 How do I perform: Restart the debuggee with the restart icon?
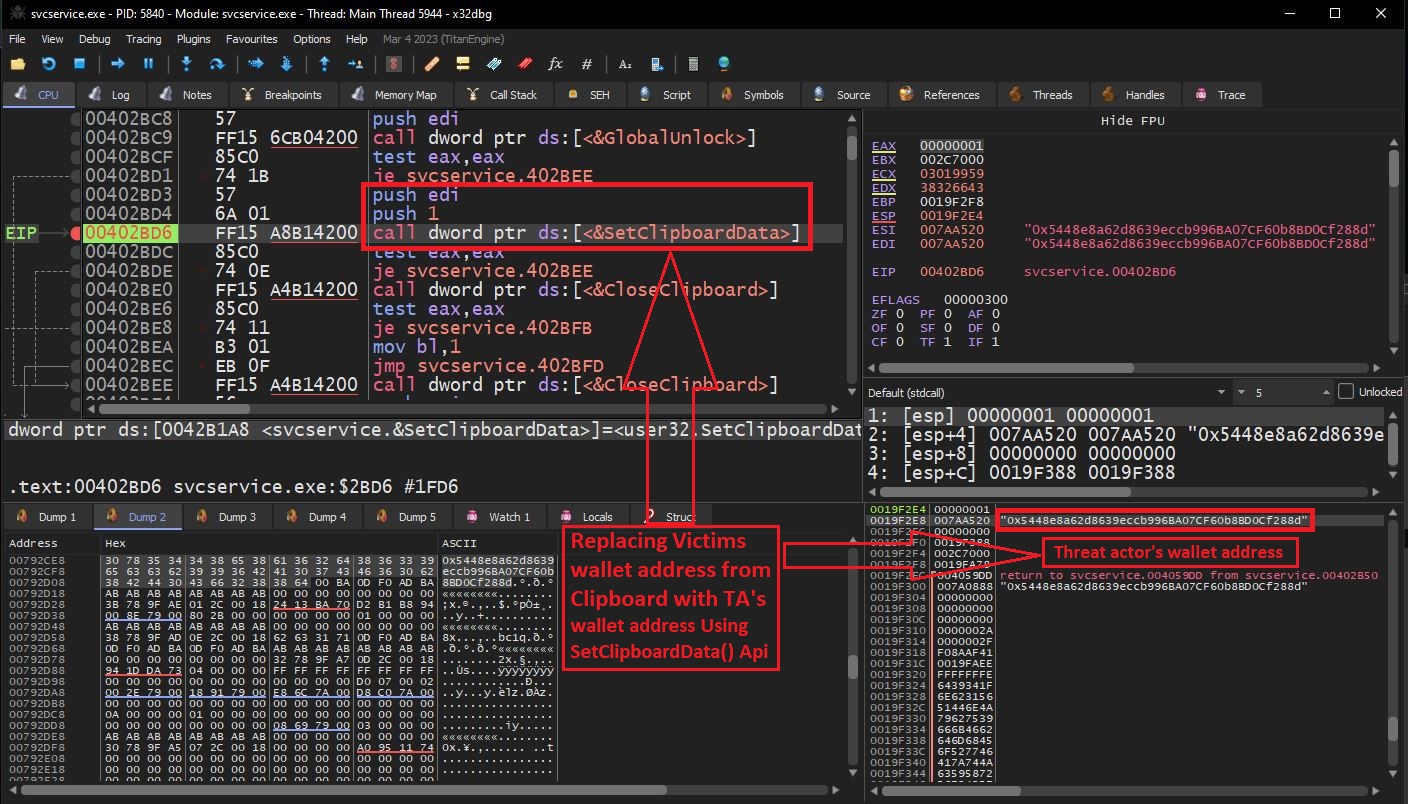[48, 64]
